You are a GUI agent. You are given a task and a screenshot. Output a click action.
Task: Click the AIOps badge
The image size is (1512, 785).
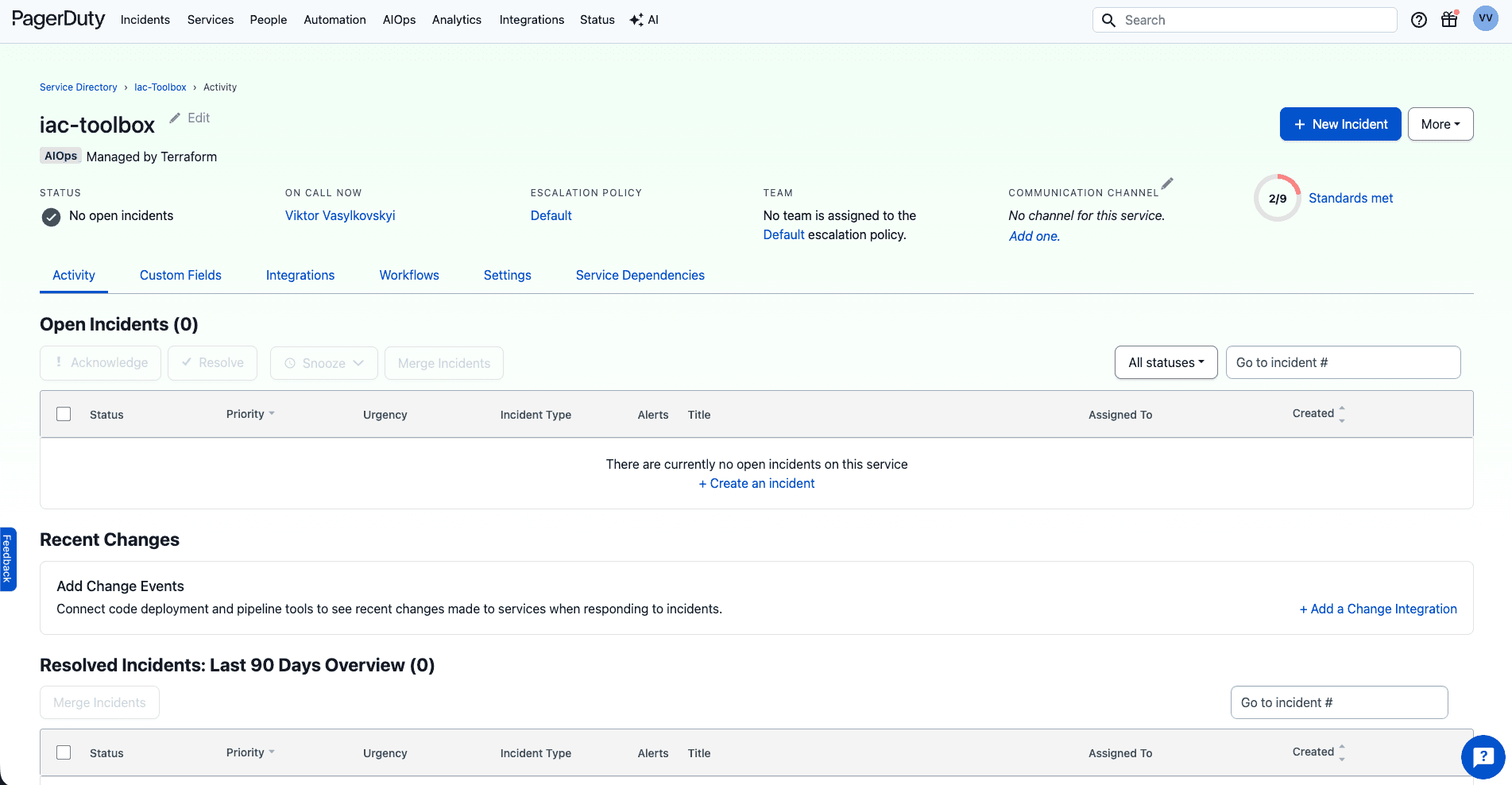61,156
